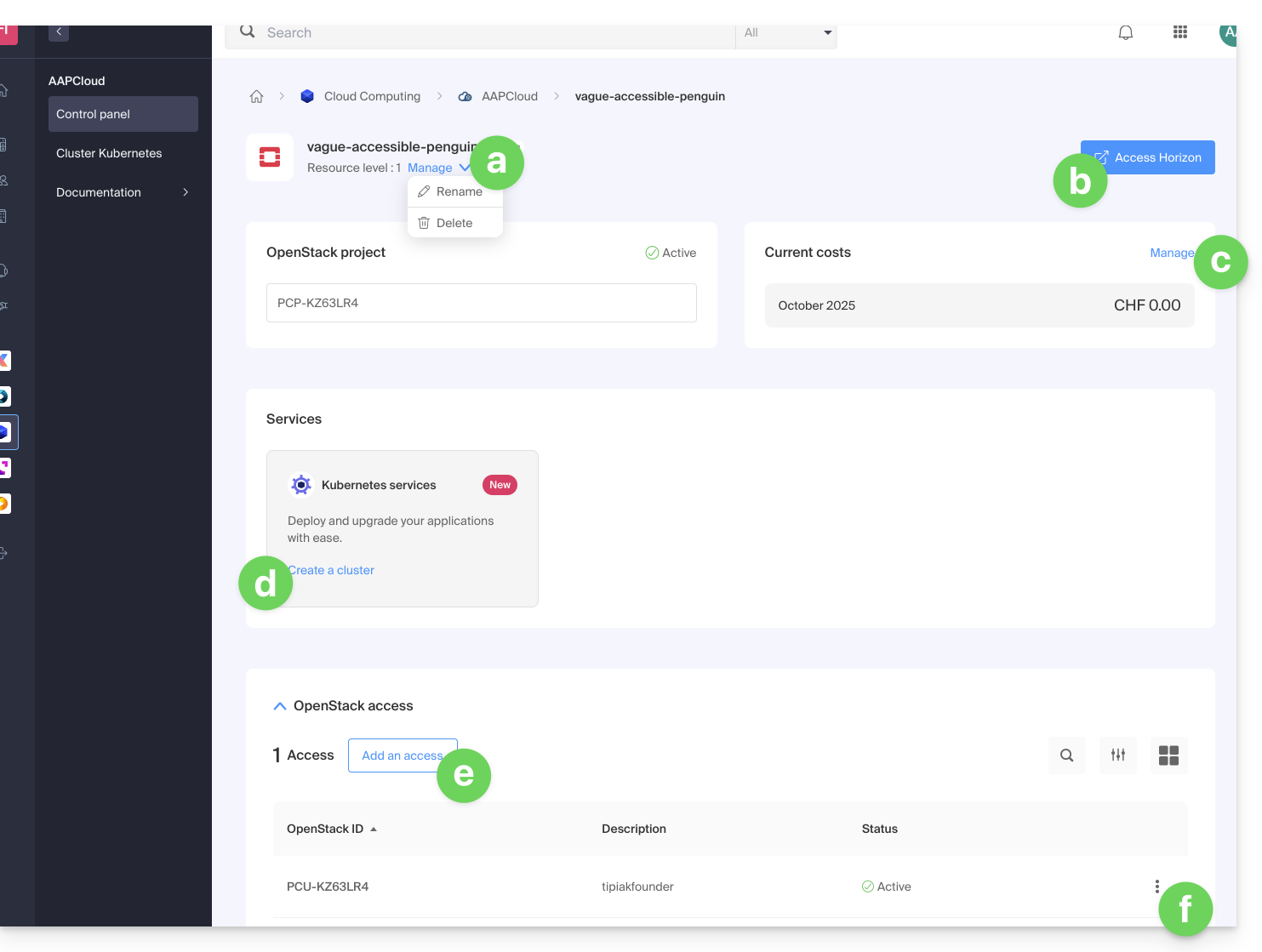
Task: Collapse the left sidebar with arrow button
Action: tap(59, 32)
